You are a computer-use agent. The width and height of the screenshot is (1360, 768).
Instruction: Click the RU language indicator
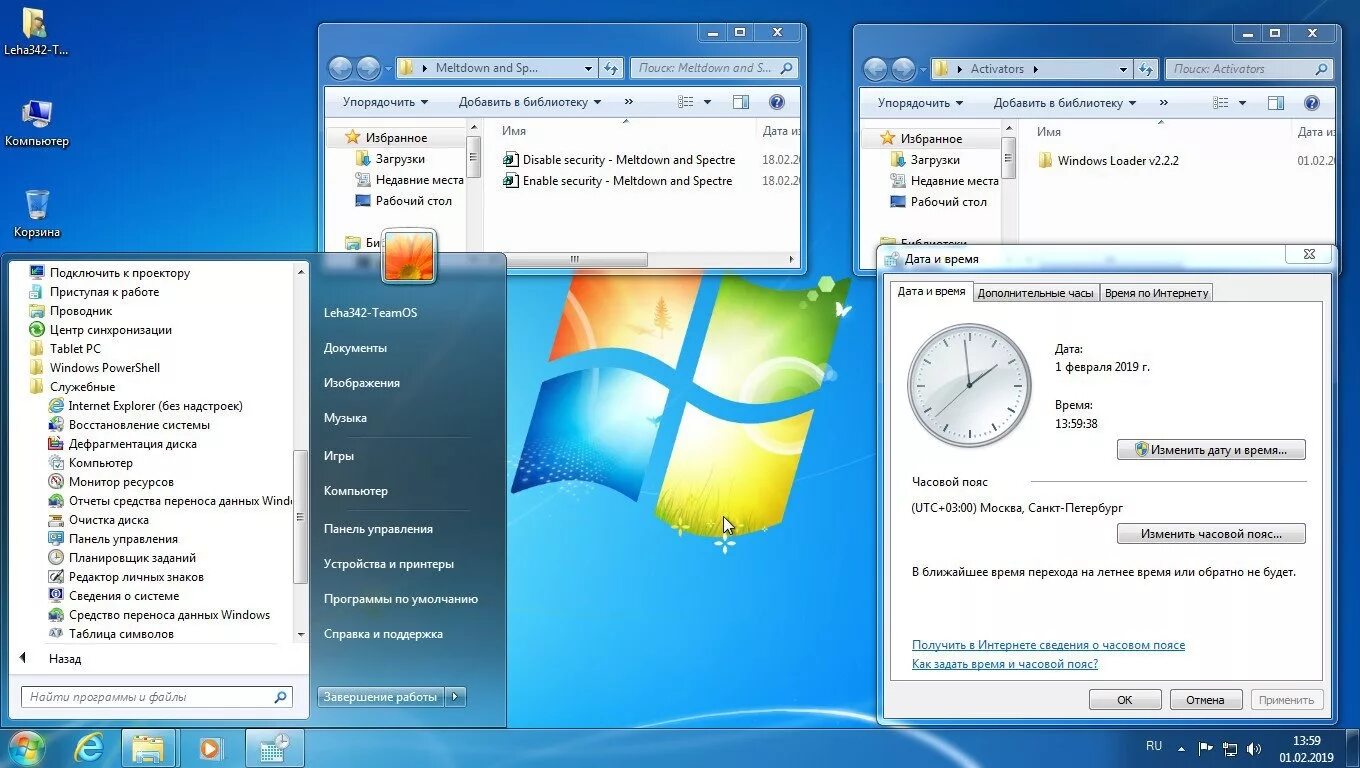pos(1154,746)
